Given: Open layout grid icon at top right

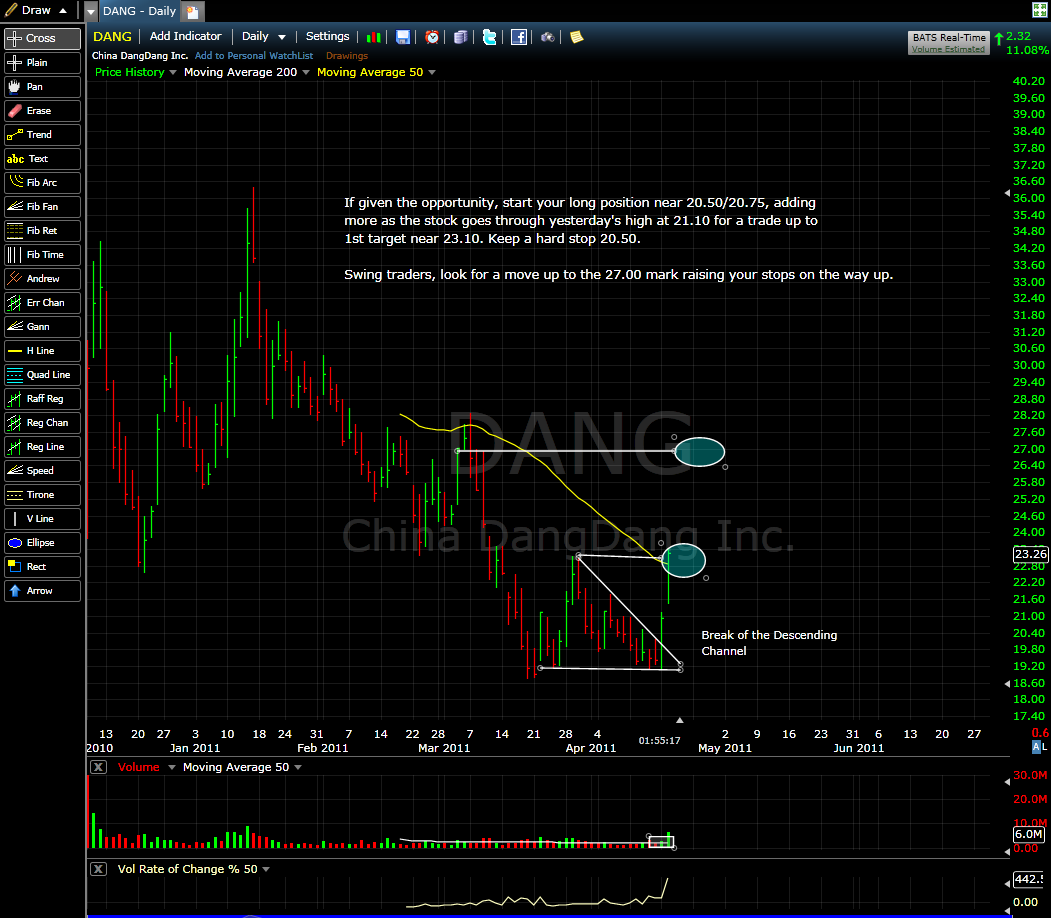Looking at the screenshot, I should pos(1039,10).
